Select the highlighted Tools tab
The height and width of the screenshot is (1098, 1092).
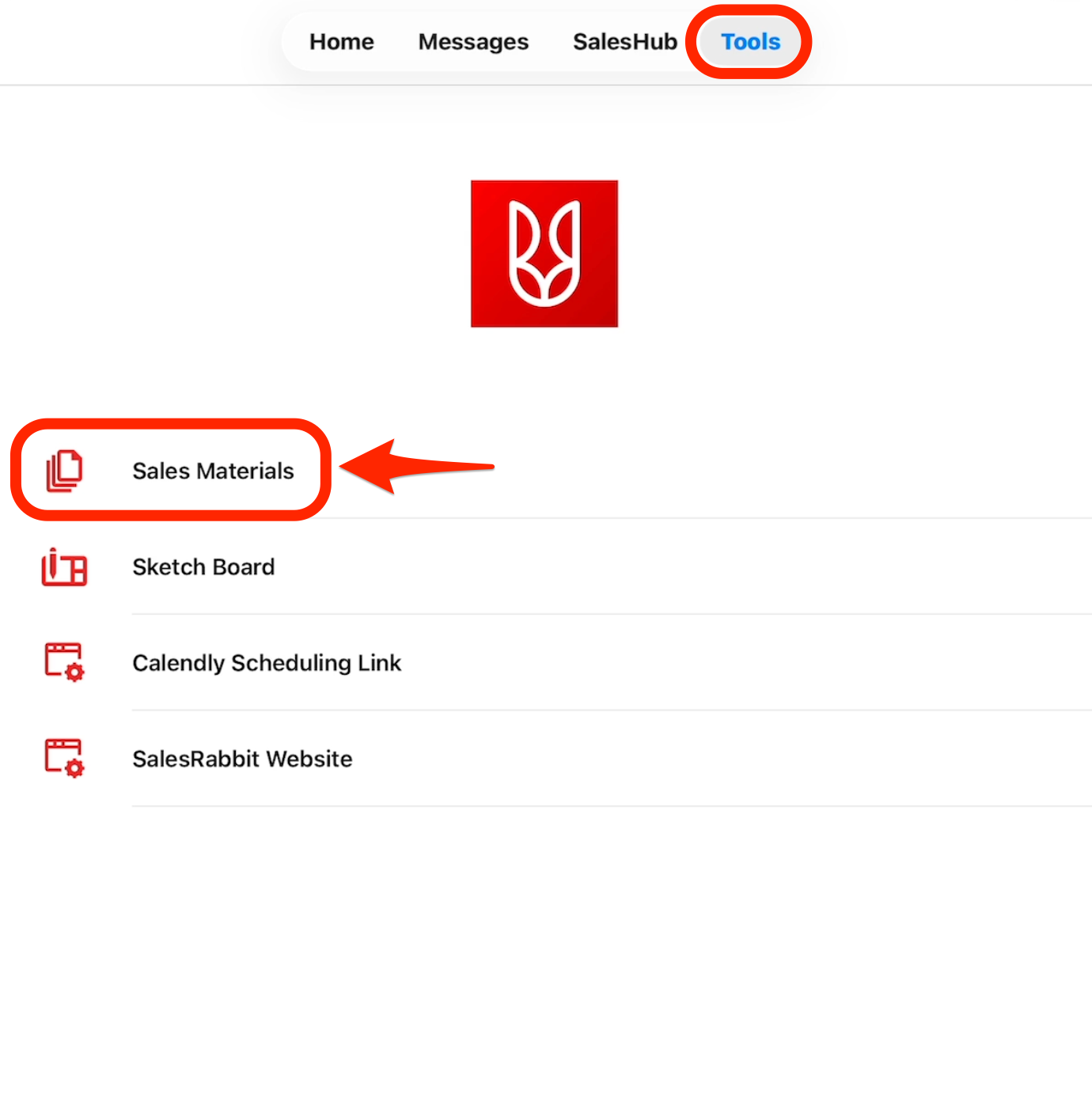(750, 42)
